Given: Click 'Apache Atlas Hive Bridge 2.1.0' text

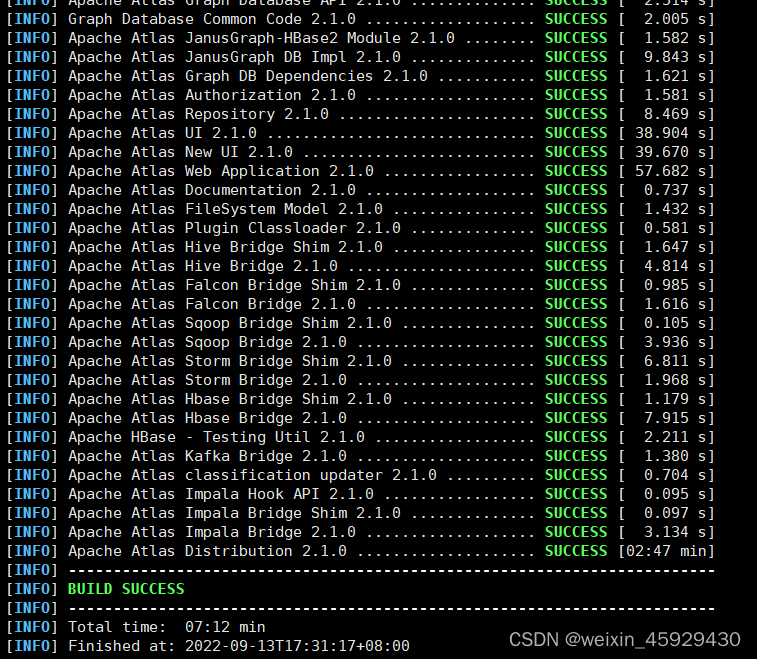Looking at the screenshot, I should click(203, 266).
